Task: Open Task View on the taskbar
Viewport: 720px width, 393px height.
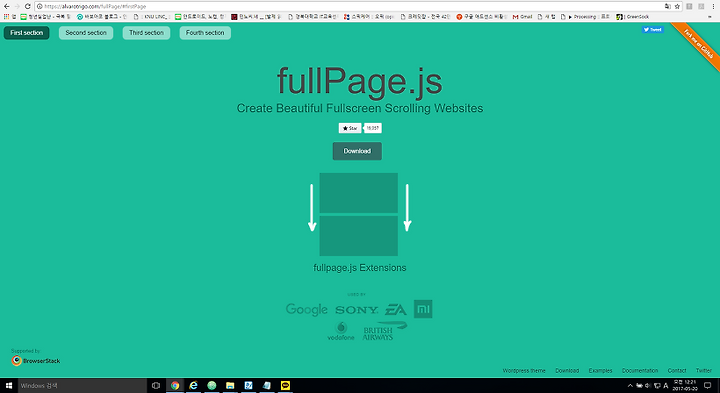Action: coord(156,386)
